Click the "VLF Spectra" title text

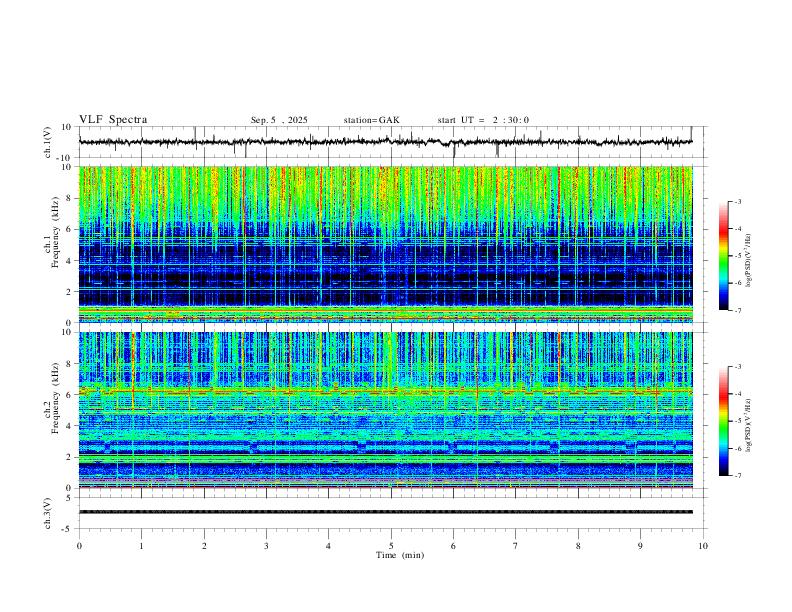[x=113, y=120]
